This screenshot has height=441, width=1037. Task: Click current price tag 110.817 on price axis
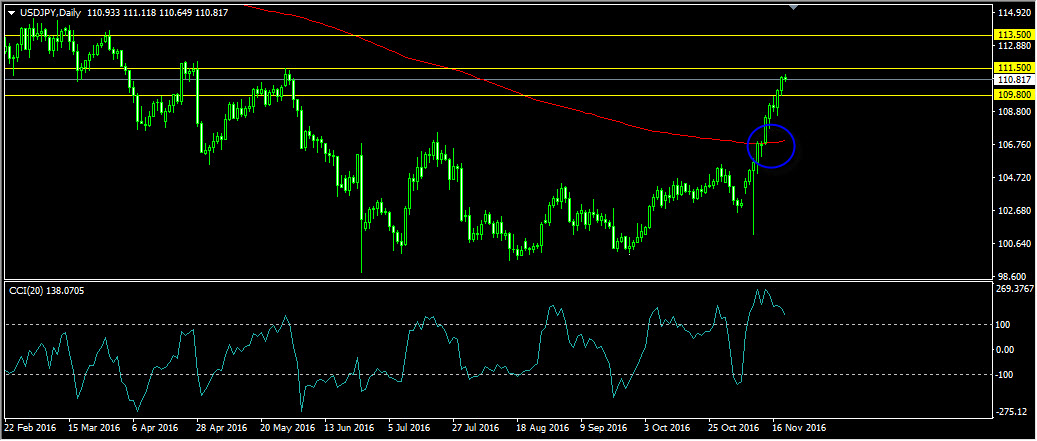click(x=1015, y=79)
